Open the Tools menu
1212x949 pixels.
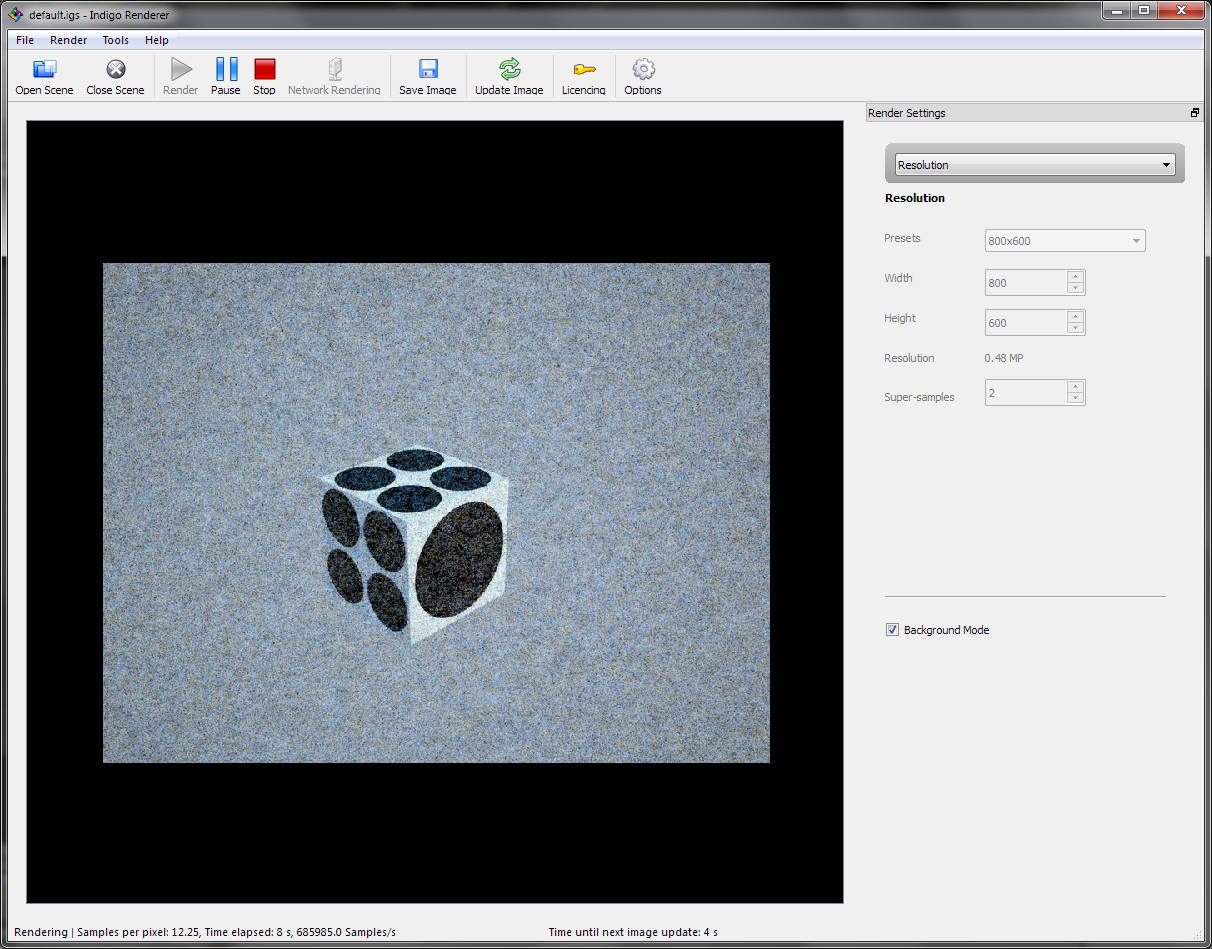115,40
